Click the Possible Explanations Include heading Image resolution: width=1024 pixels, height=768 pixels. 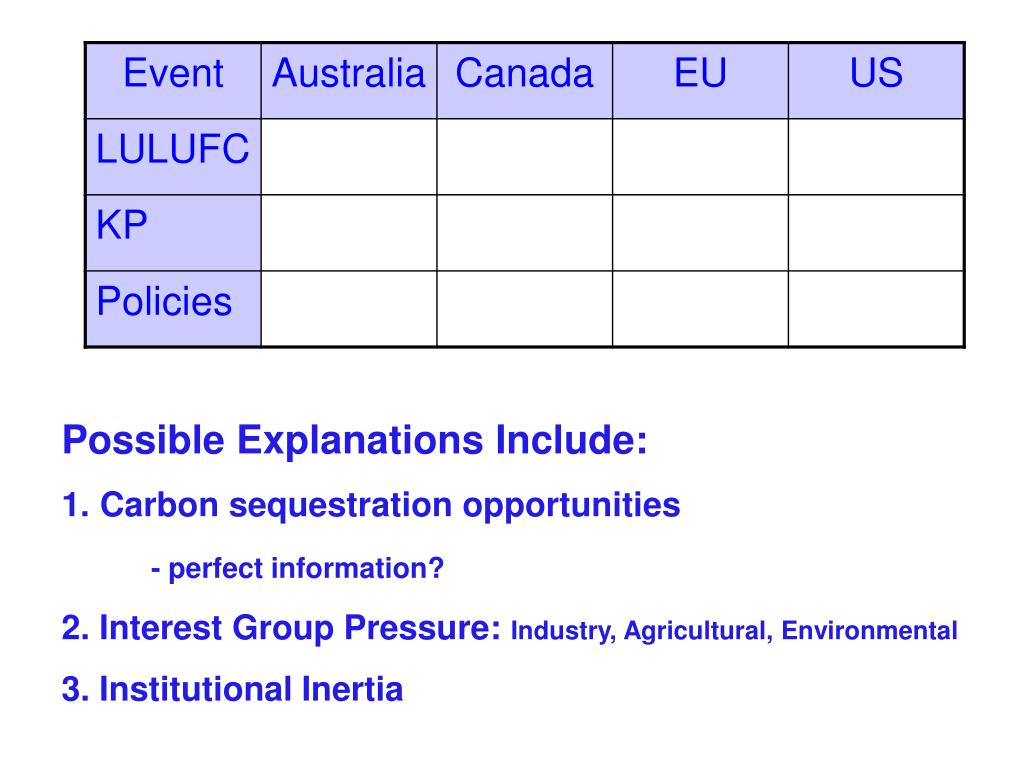355,441
